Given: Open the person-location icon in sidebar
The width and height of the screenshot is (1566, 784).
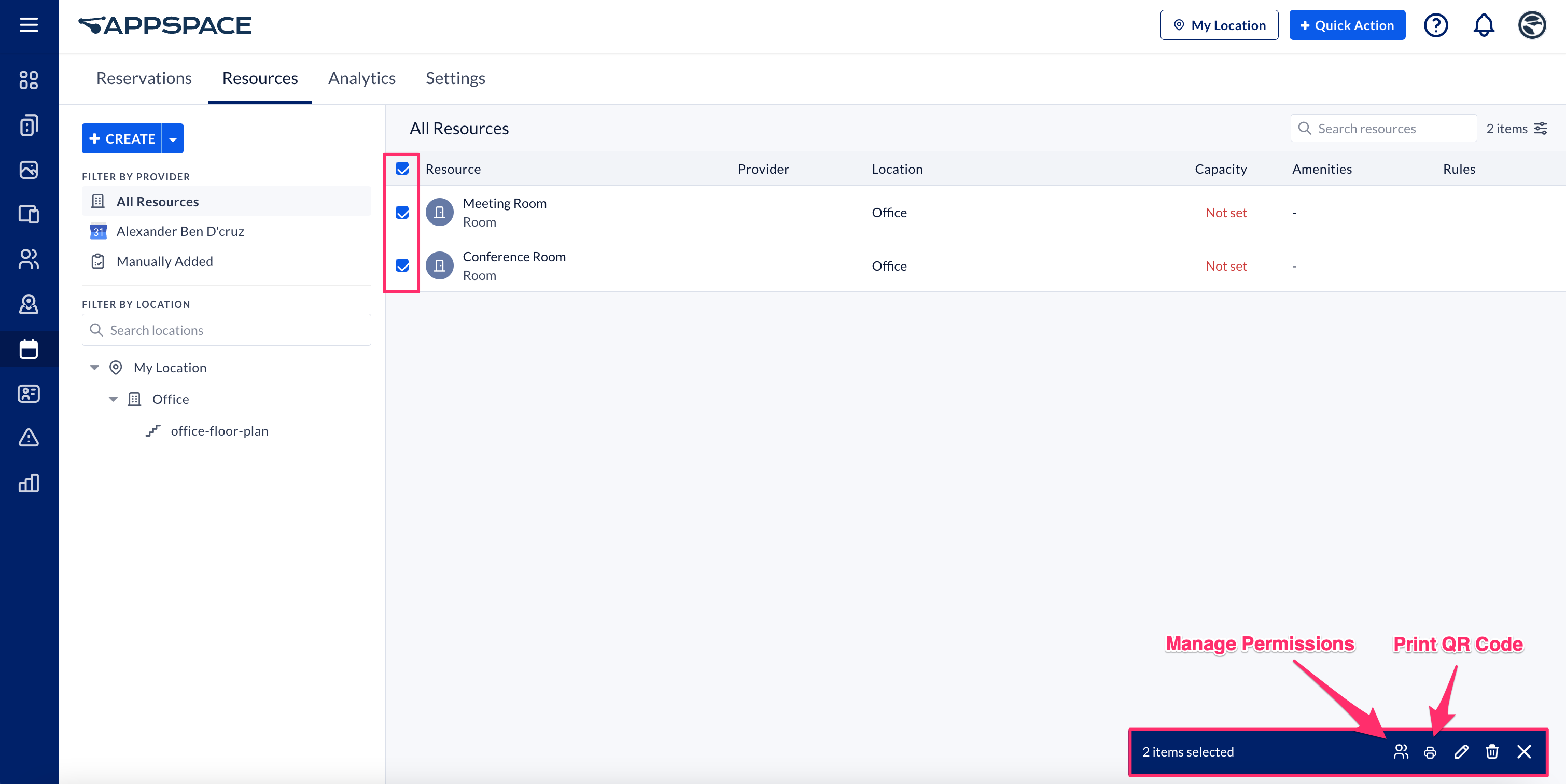Looking at the screenshot, I should pos(29,304).
